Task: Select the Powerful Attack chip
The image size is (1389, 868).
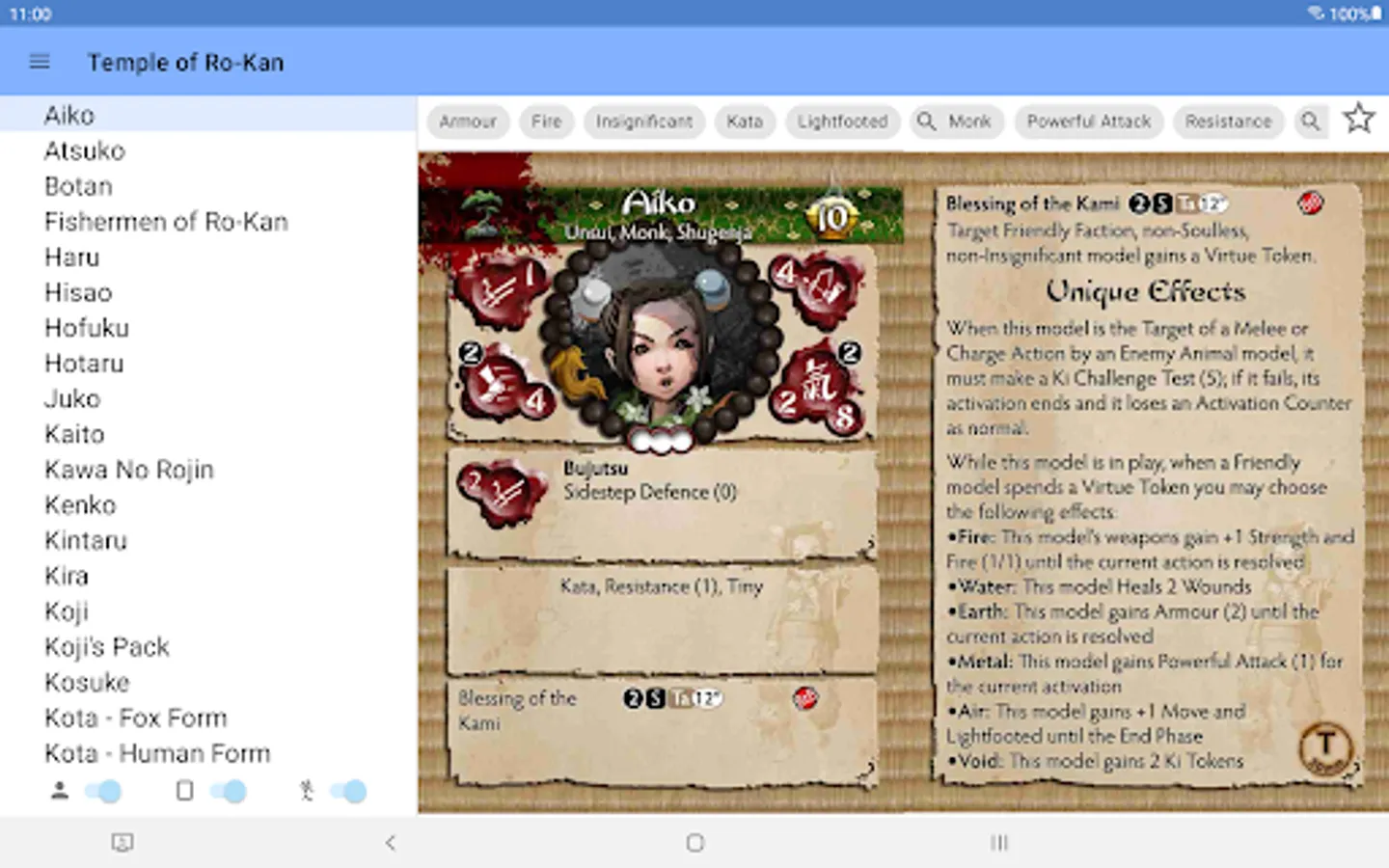Action: click(x=1088, y=122)
